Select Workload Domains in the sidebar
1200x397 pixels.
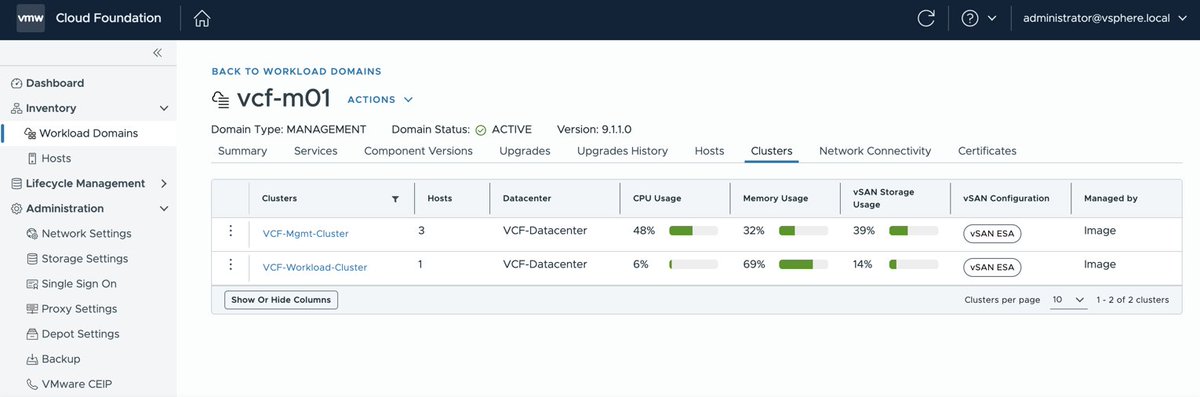89,133
